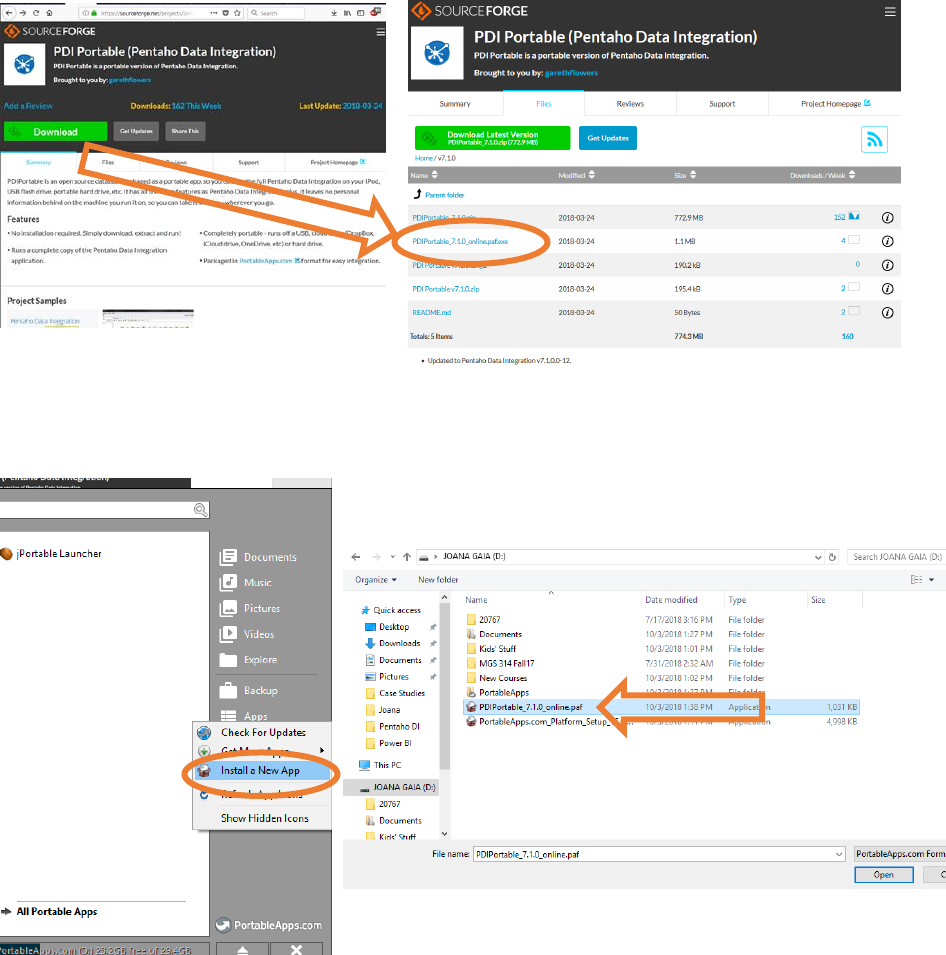Open Pictures in the PortableApps menu

[x=250, y=608]
